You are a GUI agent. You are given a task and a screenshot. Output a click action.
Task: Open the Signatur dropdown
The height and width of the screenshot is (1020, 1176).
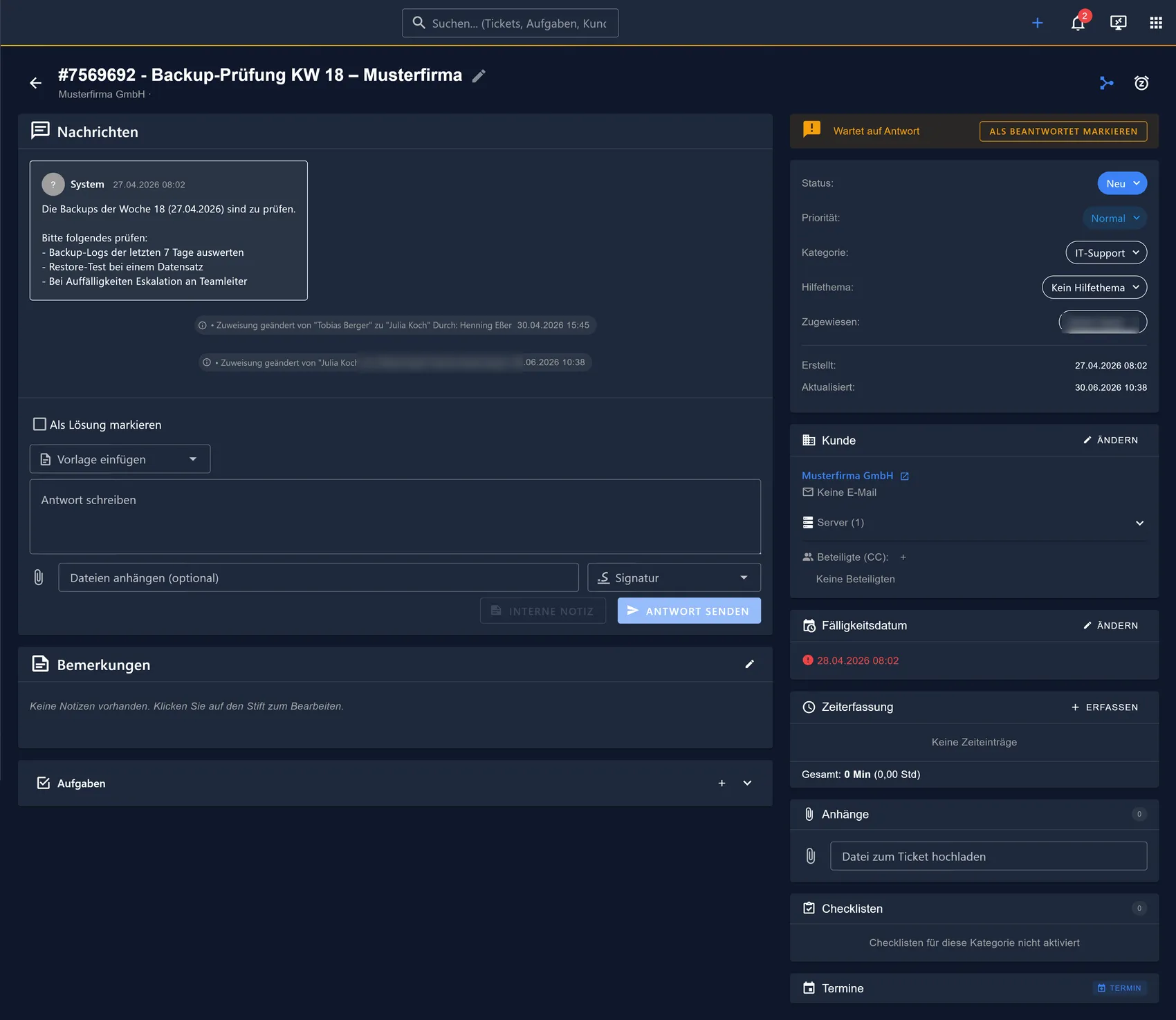click(x=674, y=577)
